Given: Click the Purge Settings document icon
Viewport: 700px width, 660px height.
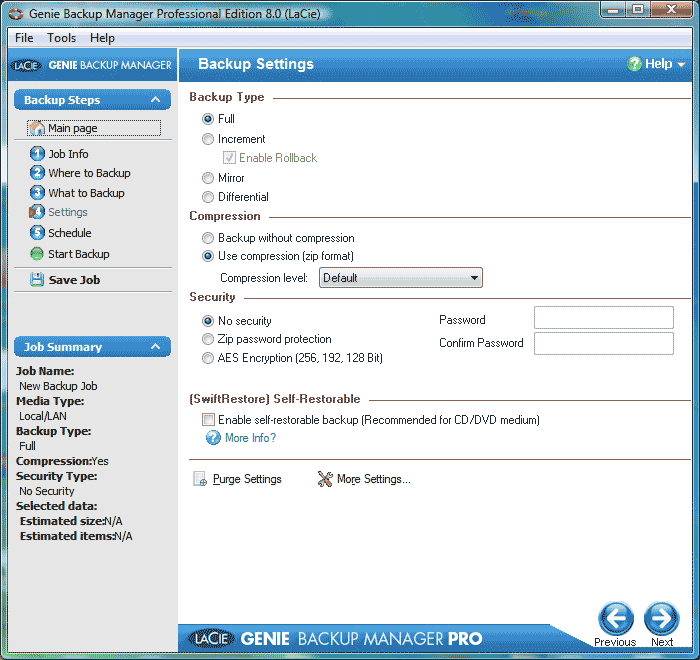Looking at the screenshot, I should click(200, 479).
